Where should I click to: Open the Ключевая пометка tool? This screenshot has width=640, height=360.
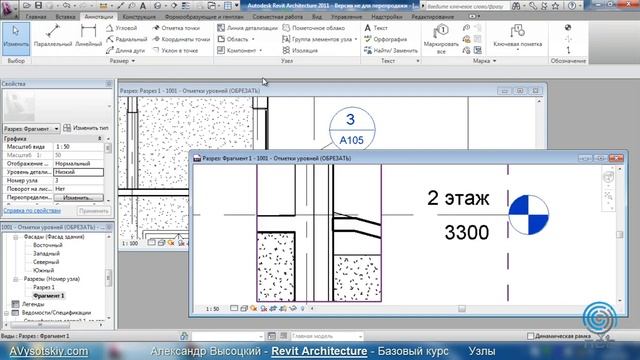(x=518, y=37)
